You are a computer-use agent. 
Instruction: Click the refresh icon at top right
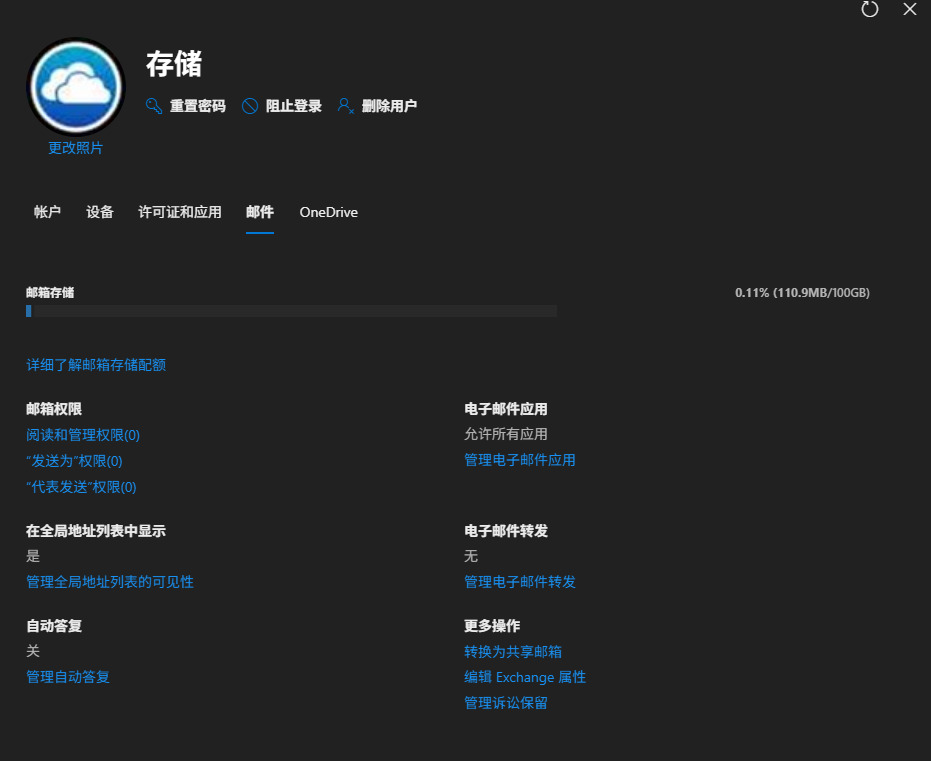tap(869, 9)
